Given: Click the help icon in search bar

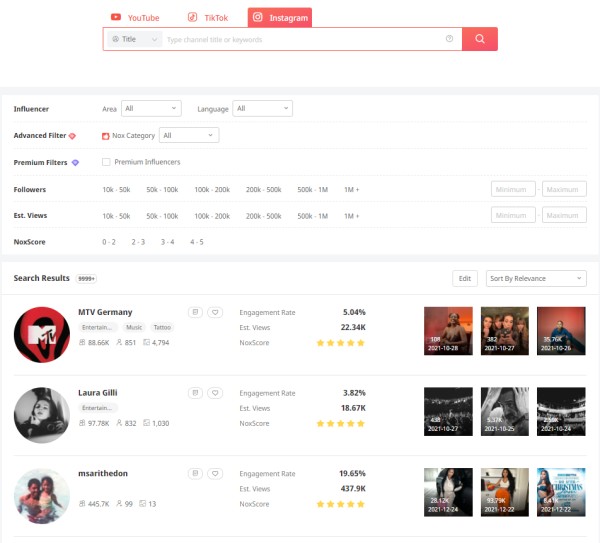Looking at the screenshot, I should [449, 39].
